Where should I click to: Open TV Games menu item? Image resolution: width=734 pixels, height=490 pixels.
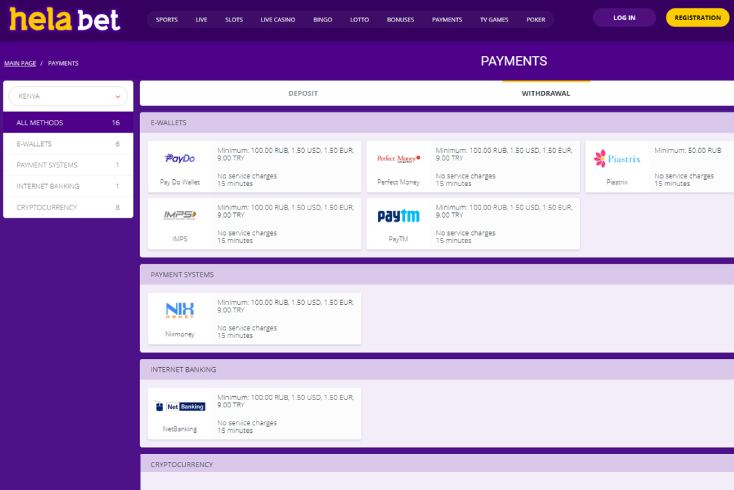click(494, 20)
